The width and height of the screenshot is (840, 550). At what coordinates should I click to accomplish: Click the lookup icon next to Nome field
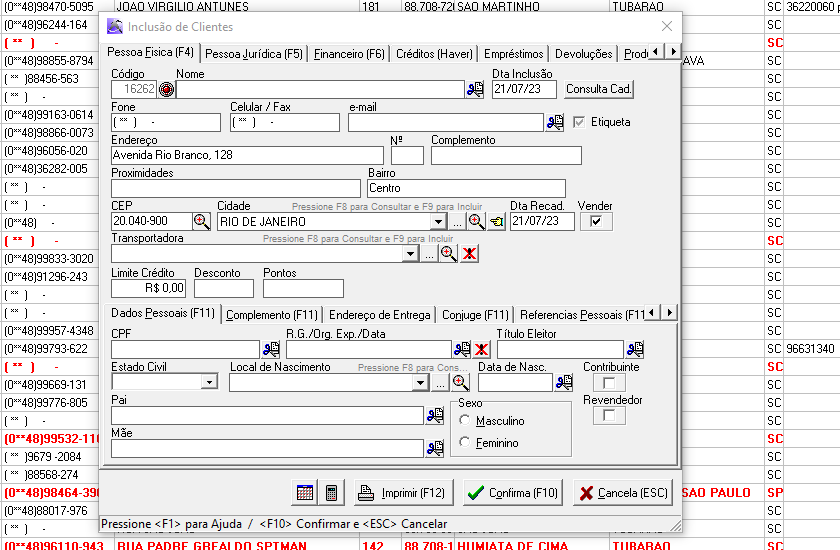click(475, 89)
